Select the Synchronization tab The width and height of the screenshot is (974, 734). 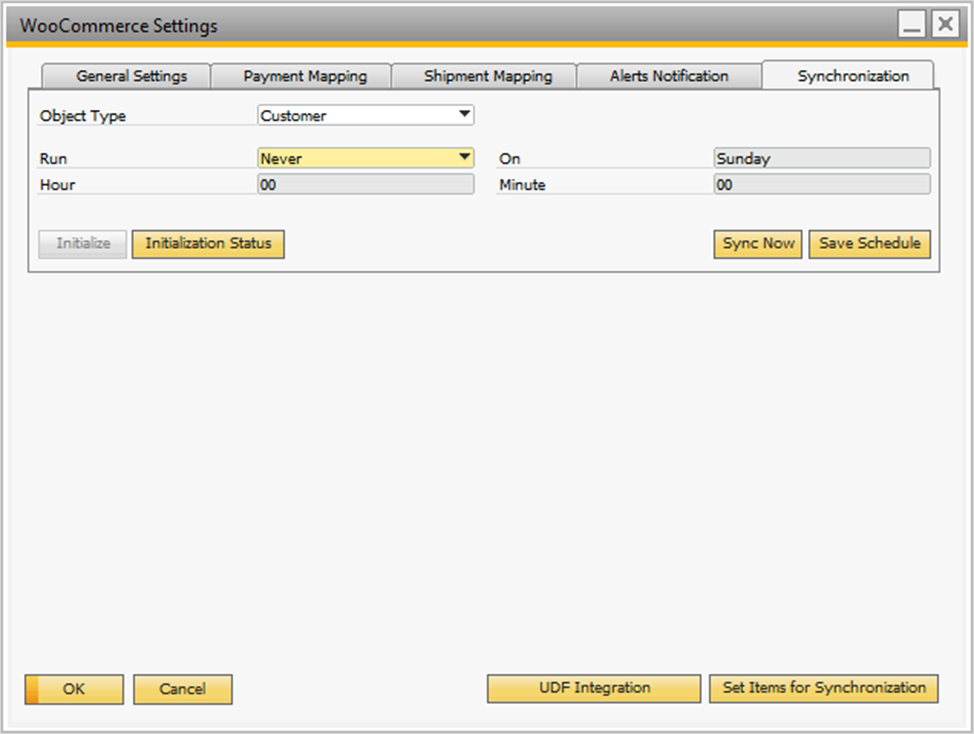coord(853,76)
